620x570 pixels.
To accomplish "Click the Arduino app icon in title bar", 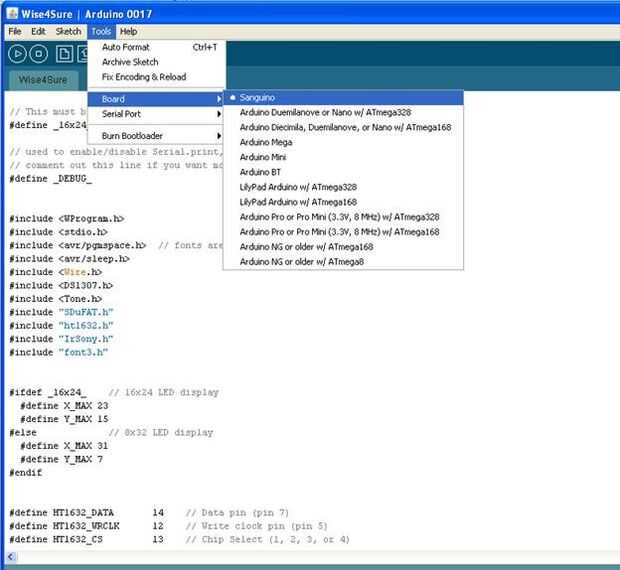I will click(x=12, y=13).
